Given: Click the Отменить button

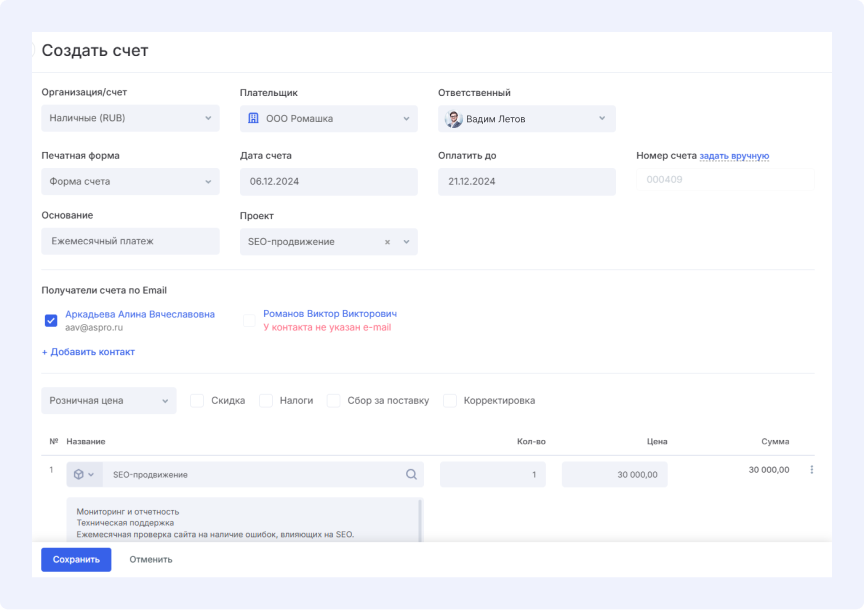Looking at the screenshot, I should (x=151, y=560).
